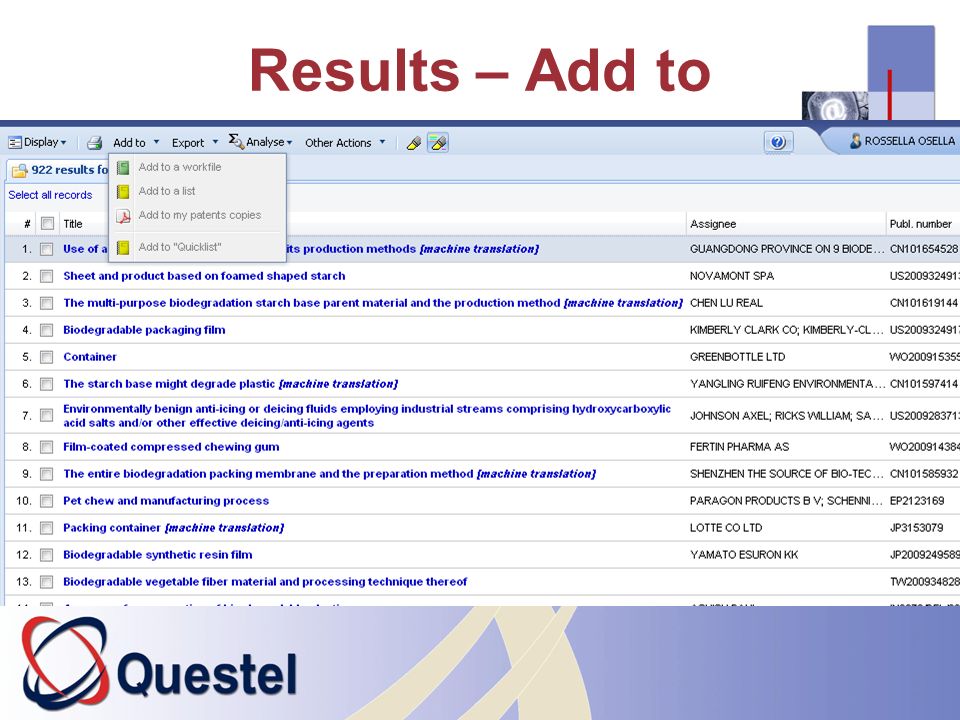Click the printer icon in toolbar
Viewport: 960px width, 720px height.
tap(94, 143)
